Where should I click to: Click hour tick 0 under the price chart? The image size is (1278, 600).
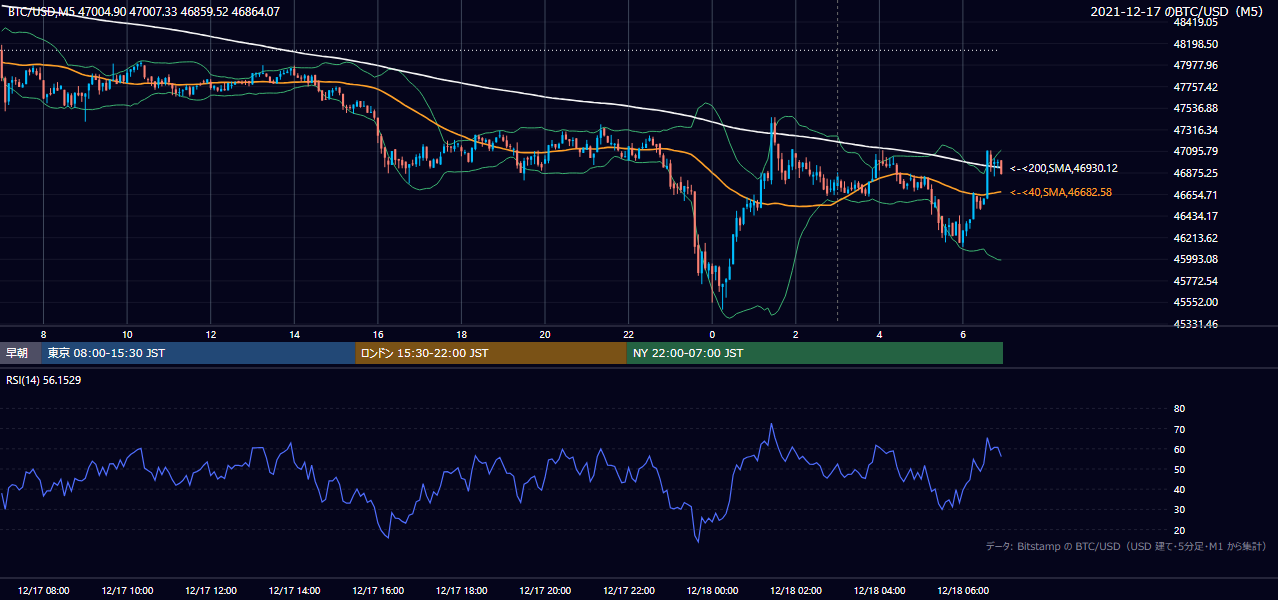[712, 334]
